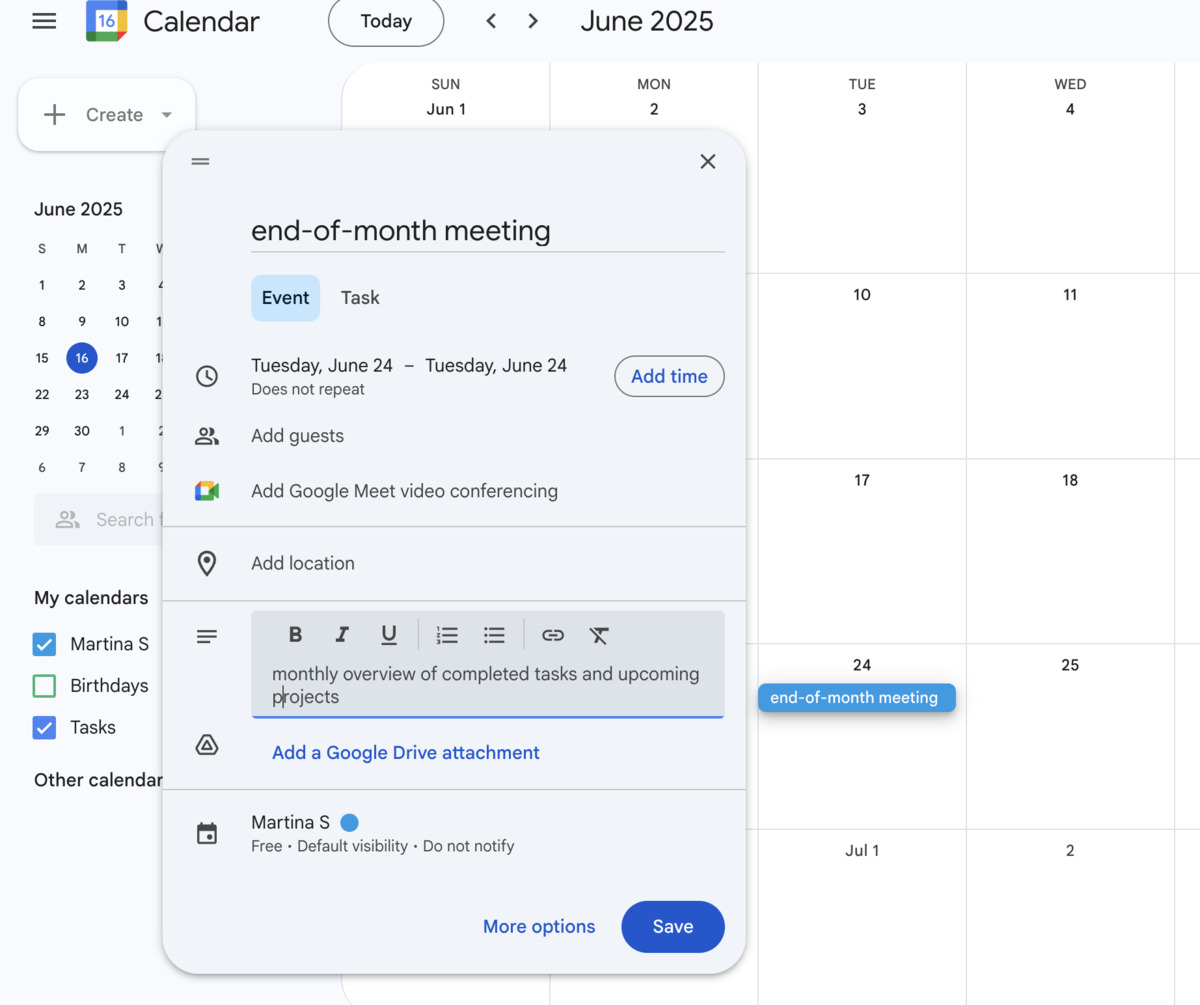Click the description text area
This screenshot has width=1200, height=1005.
click(488, 686)
